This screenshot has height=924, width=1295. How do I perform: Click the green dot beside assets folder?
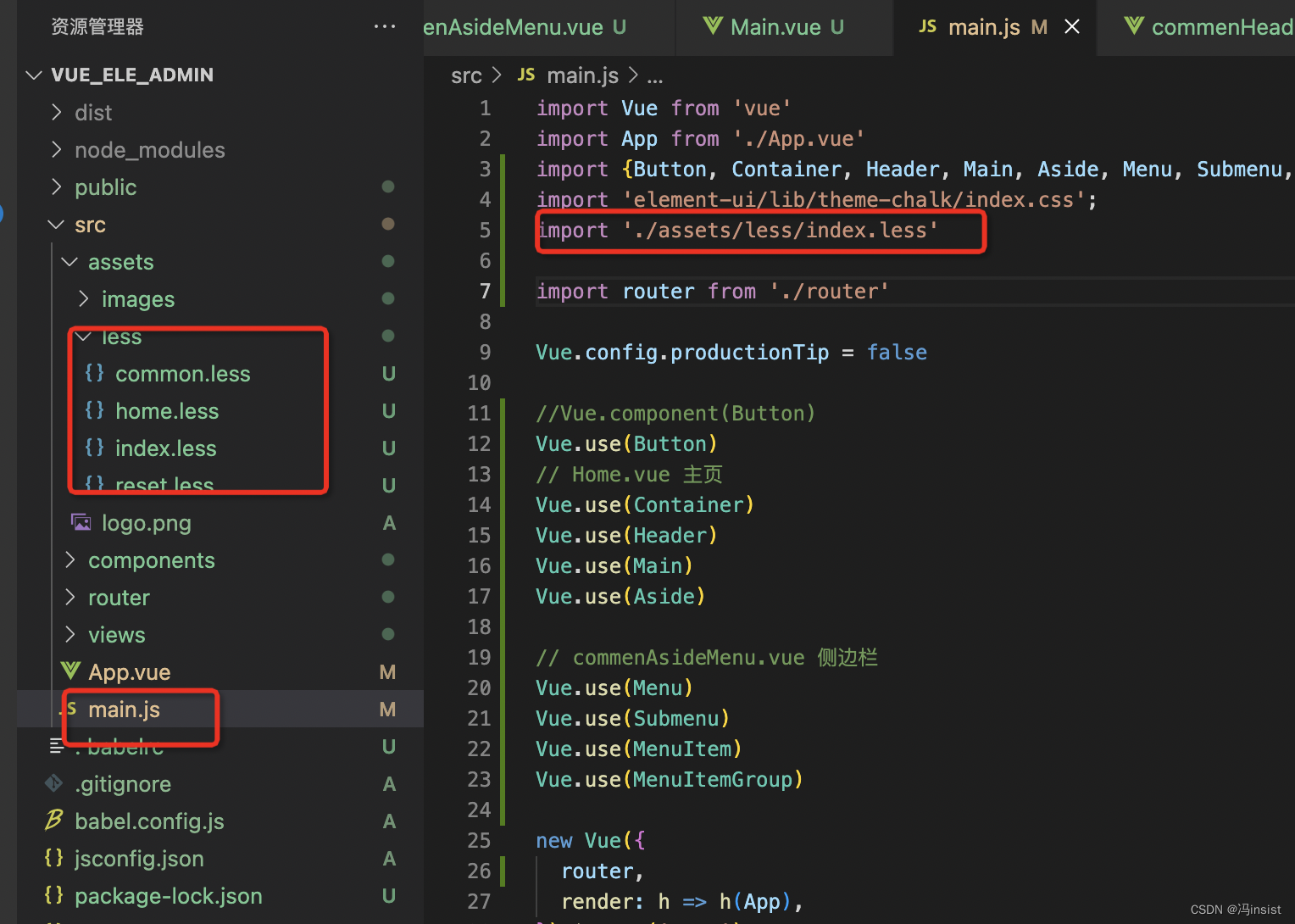387,261
